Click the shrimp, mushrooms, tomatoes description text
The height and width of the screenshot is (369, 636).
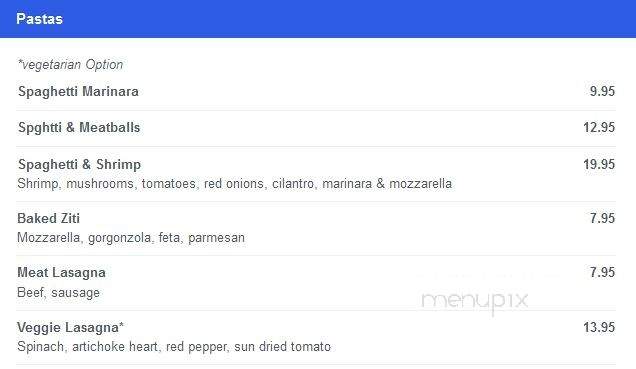click(234, 184)
